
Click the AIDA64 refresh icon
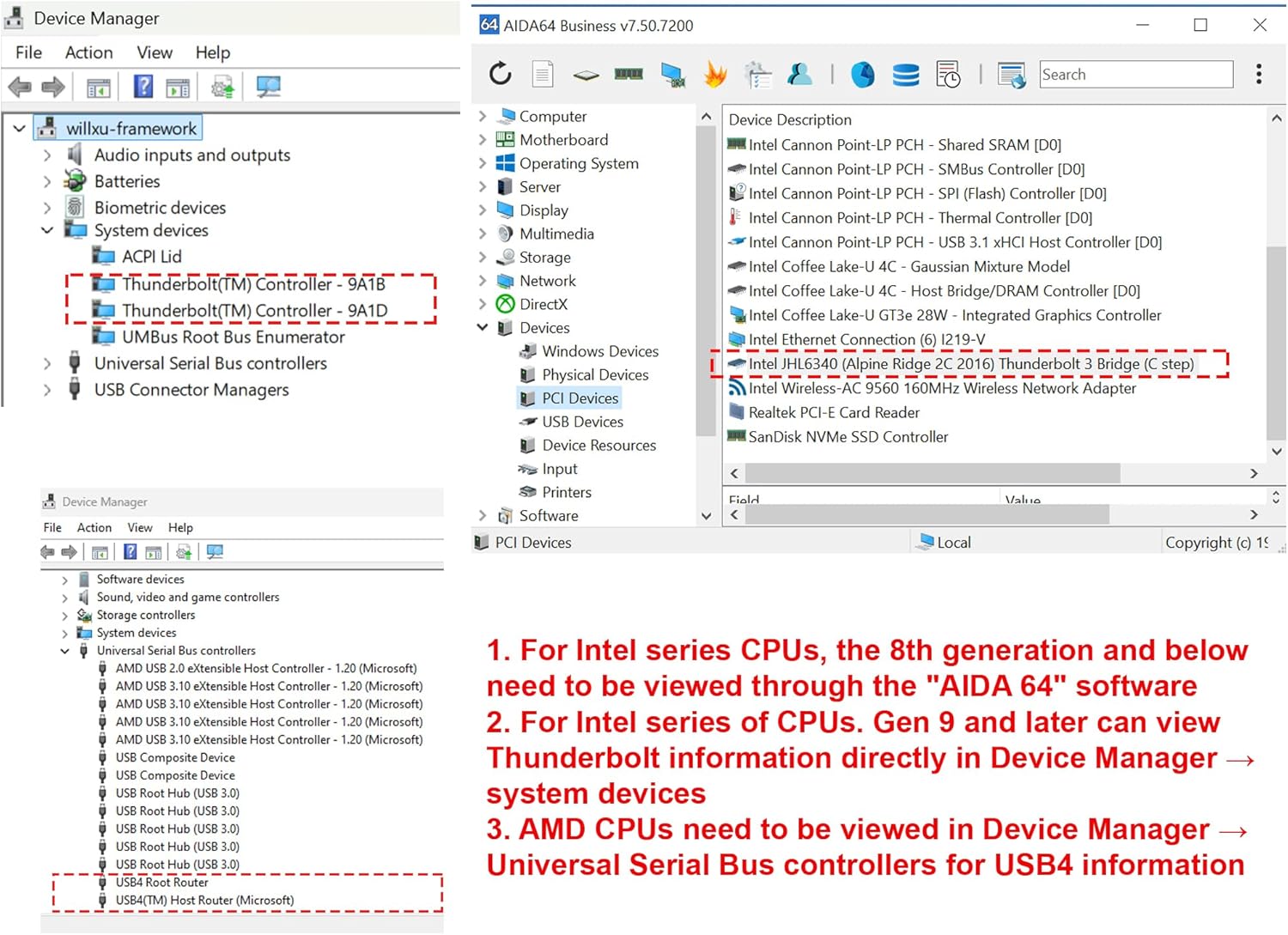[x=500, y=75]
